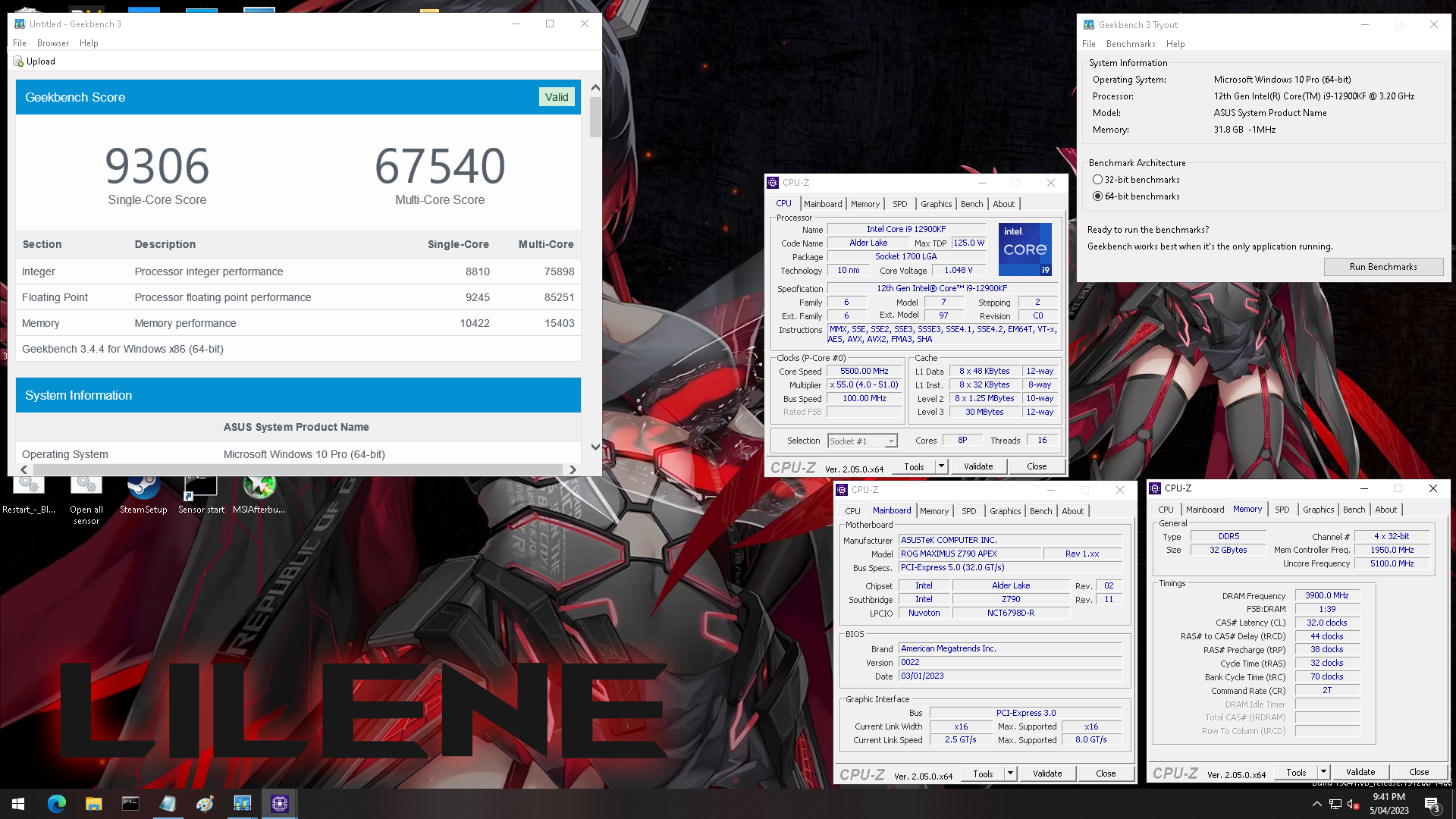
Task: Click the Geekbench 3 title bar app icon
Action: (x=20, y=24)
